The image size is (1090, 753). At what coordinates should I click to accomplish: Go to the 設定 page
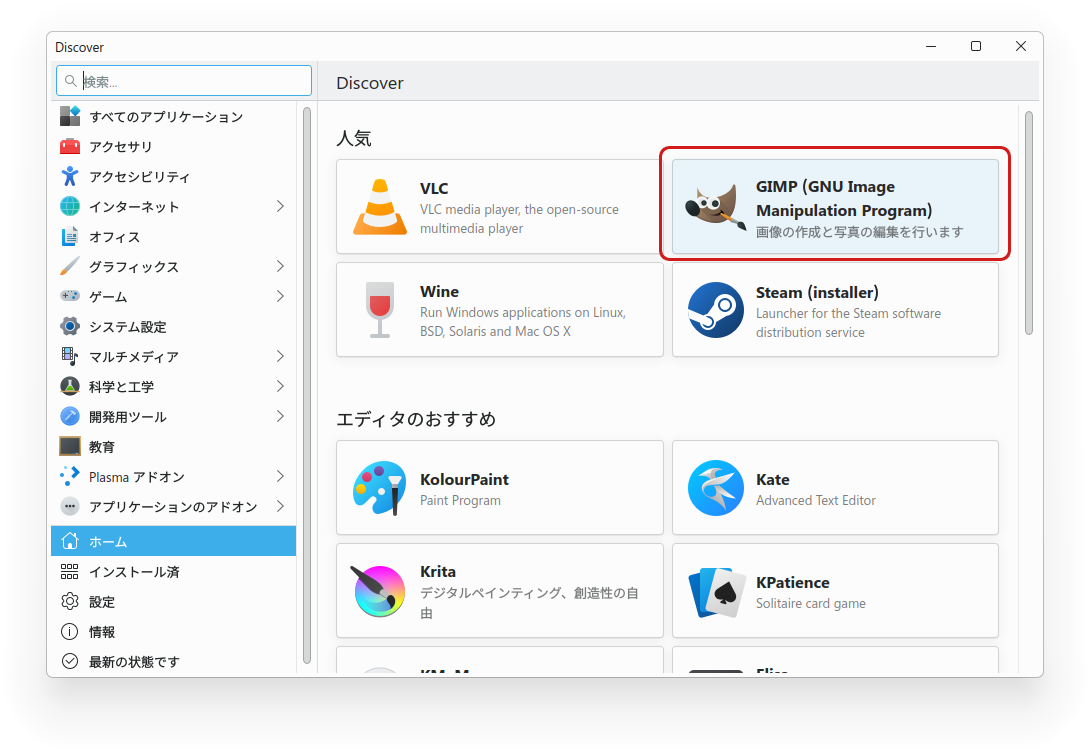click(x=173, y=601)
